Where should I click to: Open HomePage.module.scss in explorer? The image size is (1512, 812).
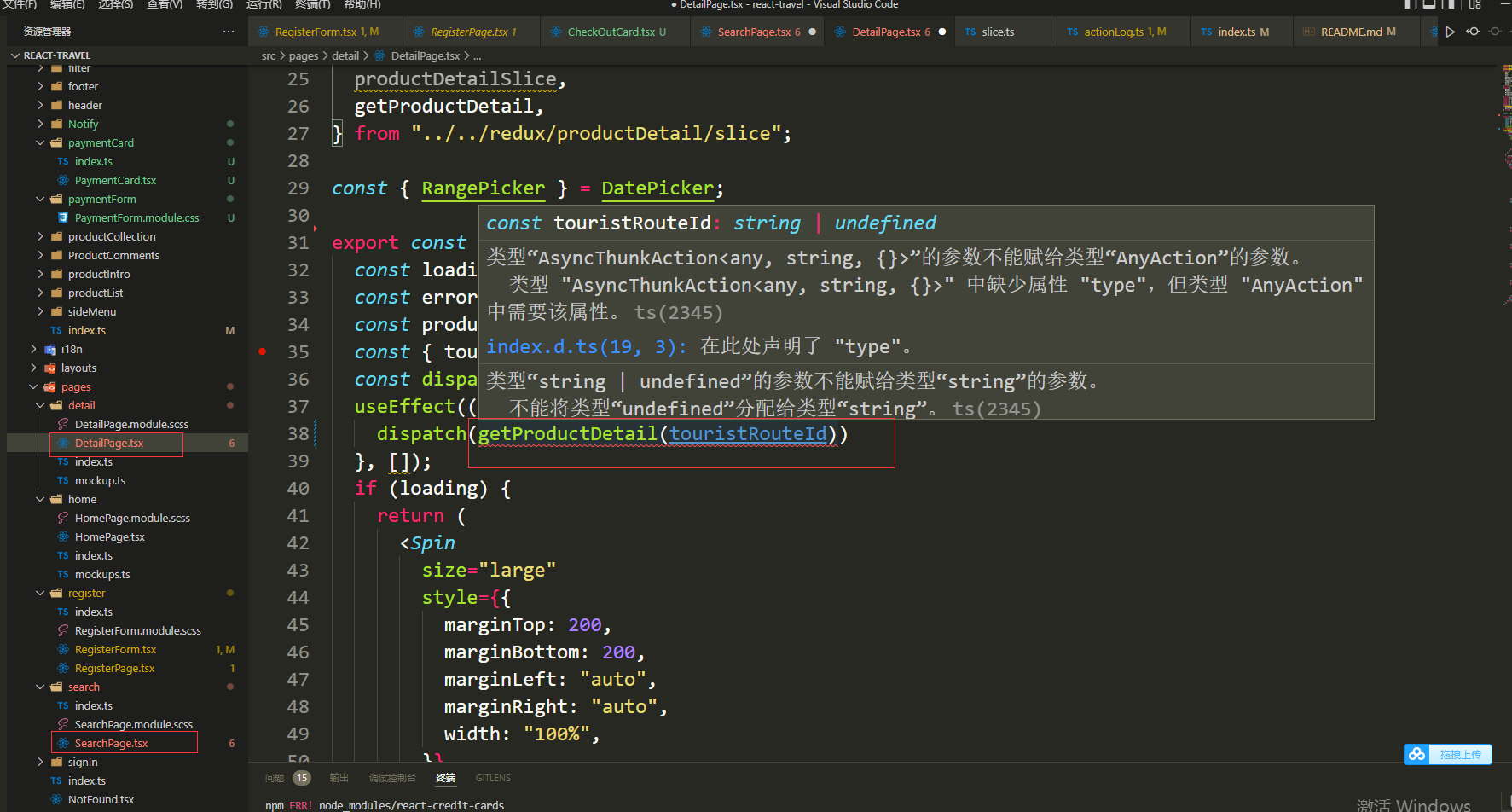pyautogui.click(x=132, y=518)
